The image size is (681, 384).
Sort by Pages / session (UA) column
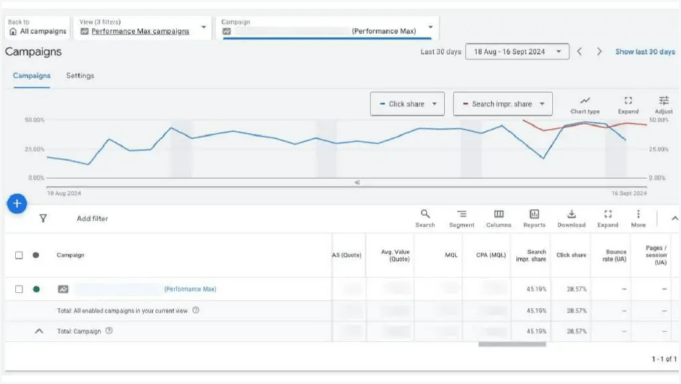[656, 255]
